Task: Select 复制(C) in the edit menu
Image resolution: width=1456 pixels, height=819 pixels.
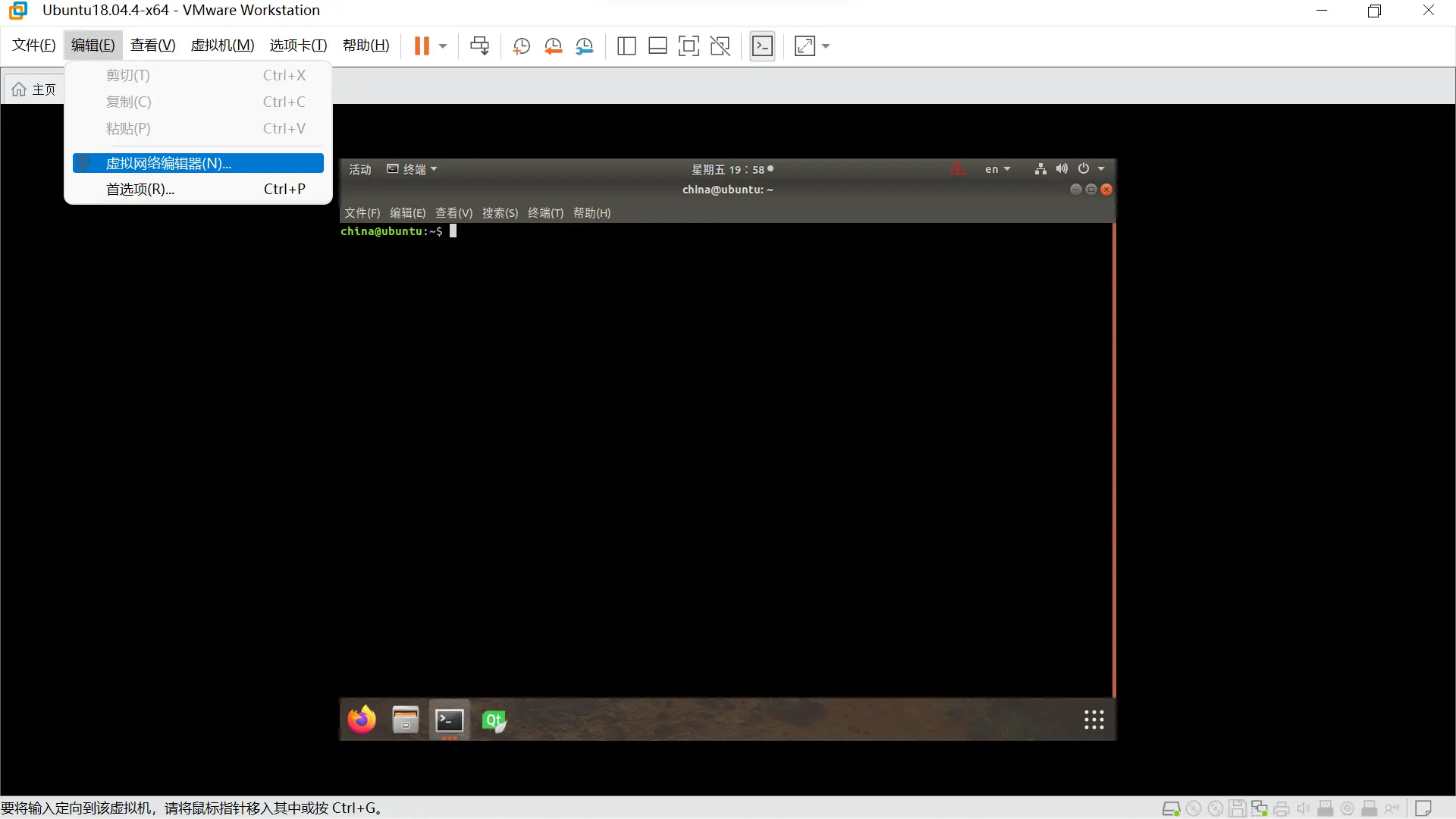Action: (x=198, y=102)
